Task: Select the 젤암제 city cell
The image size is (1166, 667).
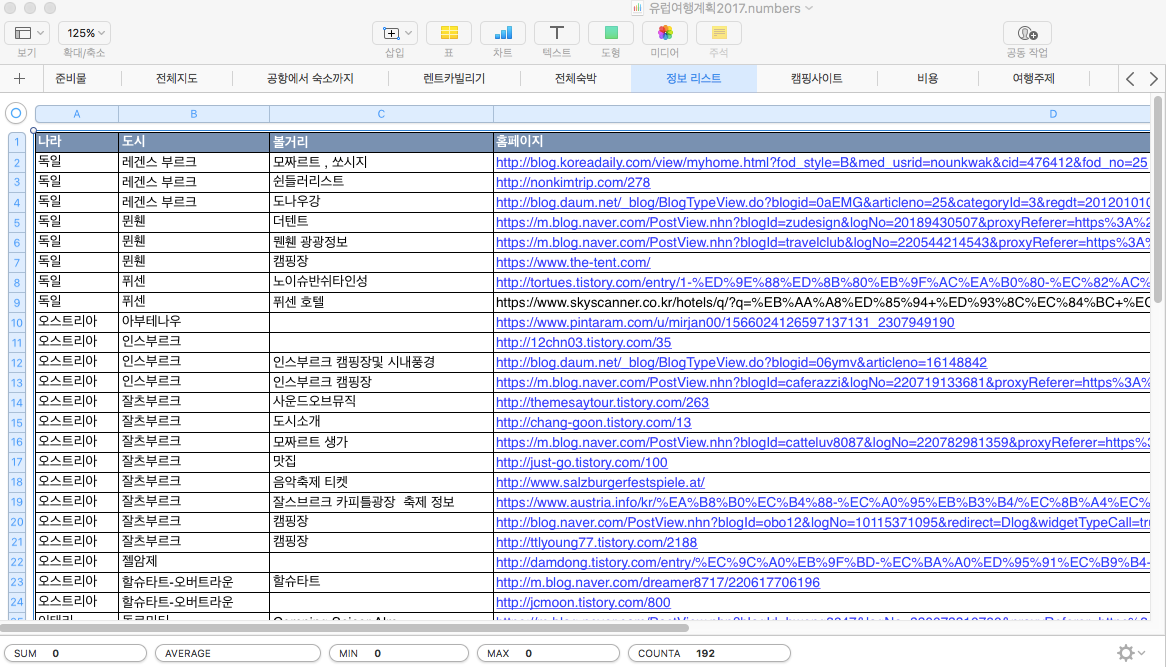Action: [x=193, y=561]
